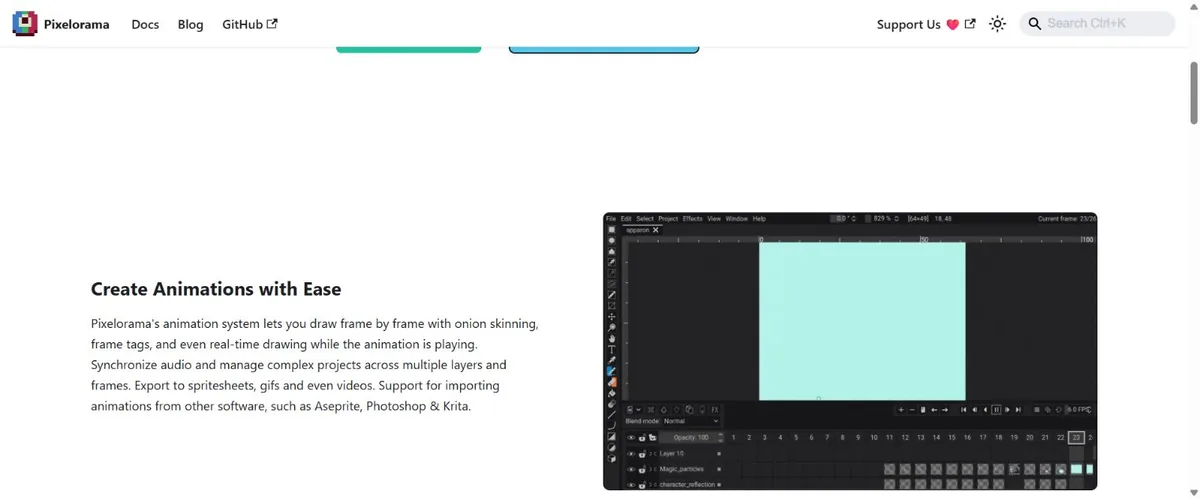Open the Blend mode Normal dropdown
Image resolution: width=1200 pixels, height=499 pixels.
(x=690, y=421)
